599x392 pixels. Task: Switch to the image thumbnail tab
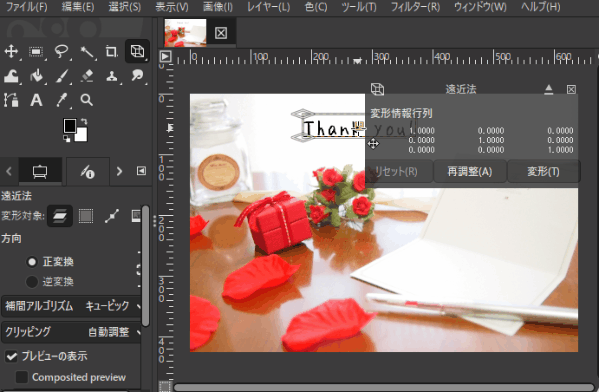tap(185, 33)
